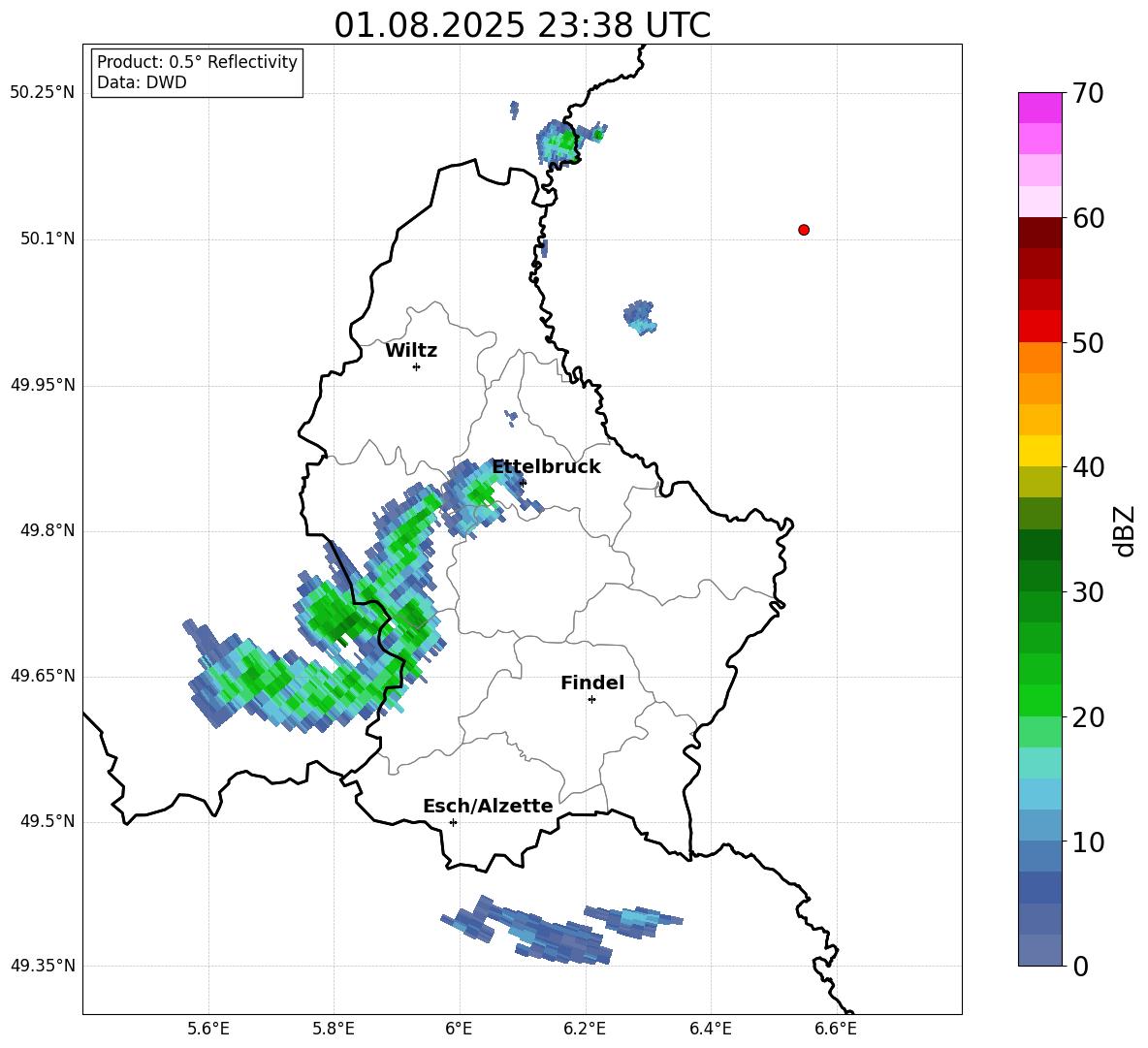Viewport: 1148px width, 1048px height.
Task: Click the 0 dBZ colorbar label
Action: point(1080,966)
